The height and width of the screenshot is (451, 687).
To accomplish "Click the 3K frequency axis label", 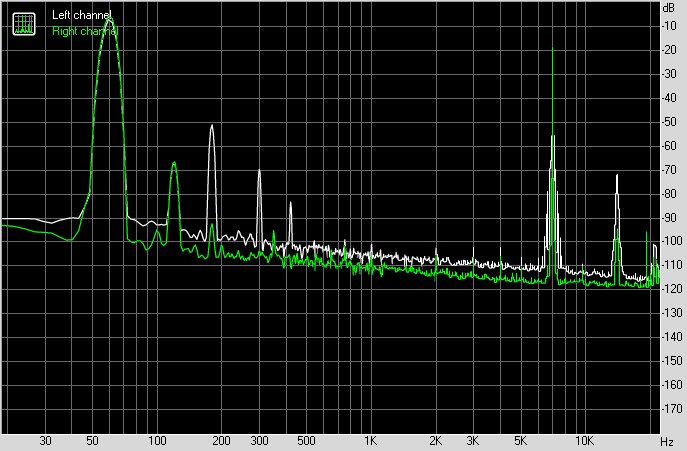I will point(473,441).
